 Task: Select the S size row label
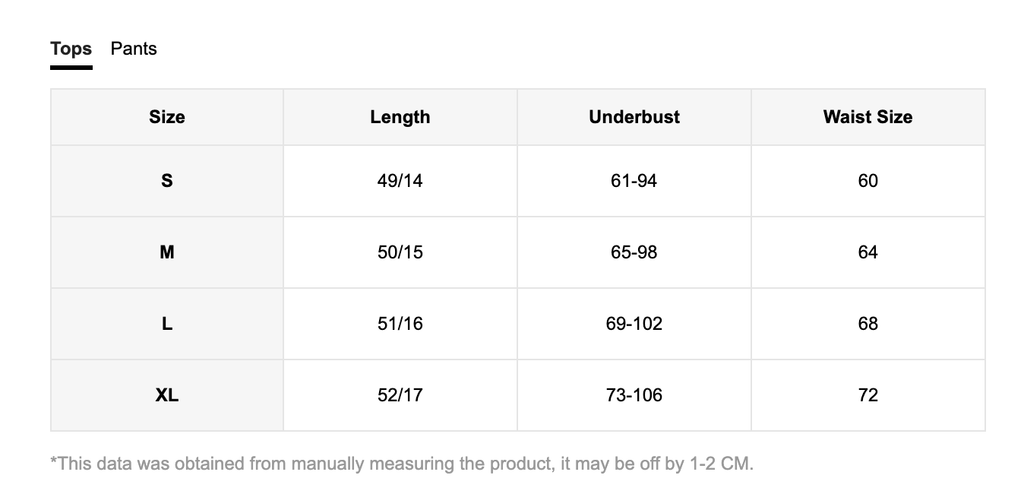[x=167, y=181]
